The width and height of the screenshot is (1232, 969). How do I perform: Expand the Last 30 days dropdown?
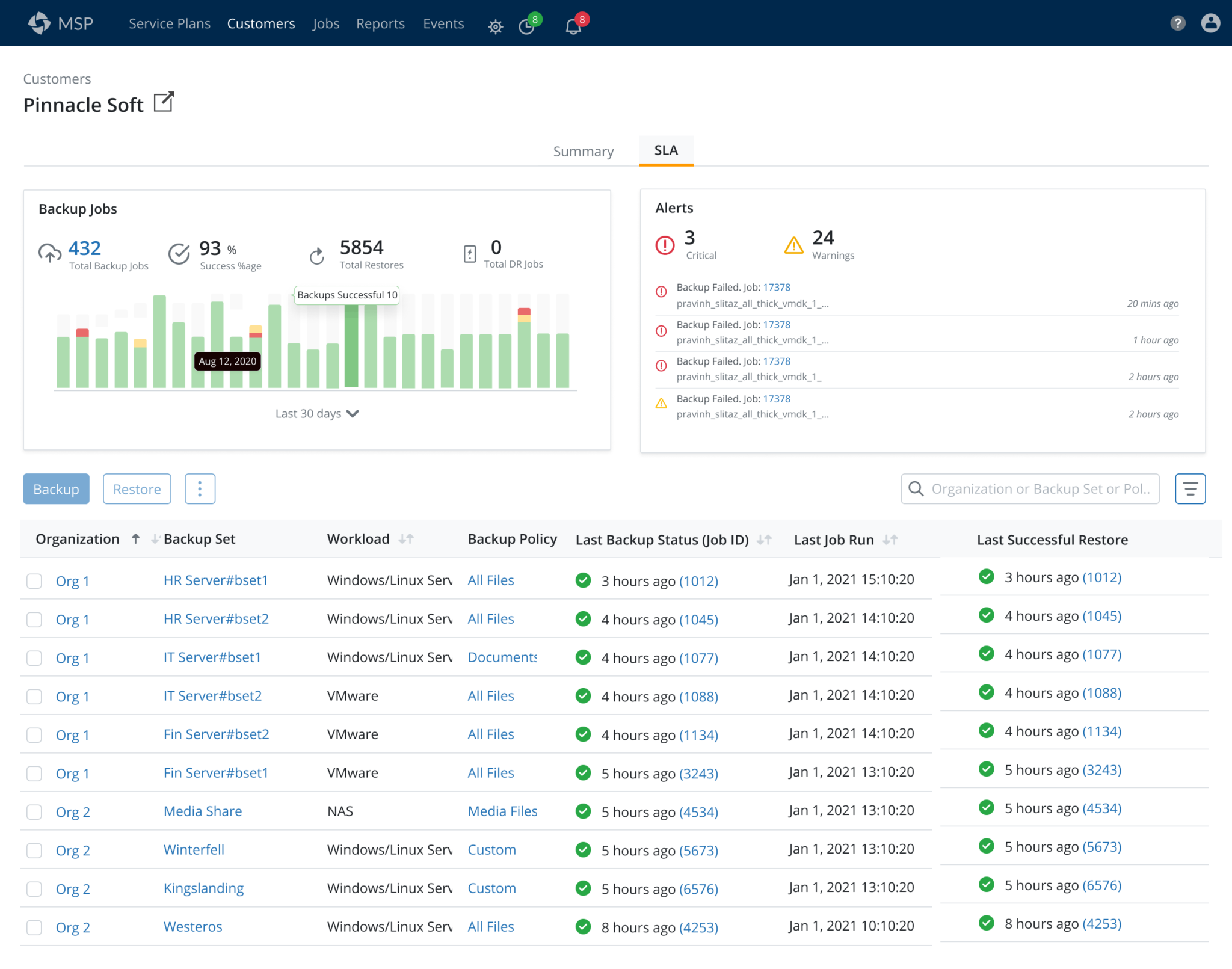tap(317, 414)
